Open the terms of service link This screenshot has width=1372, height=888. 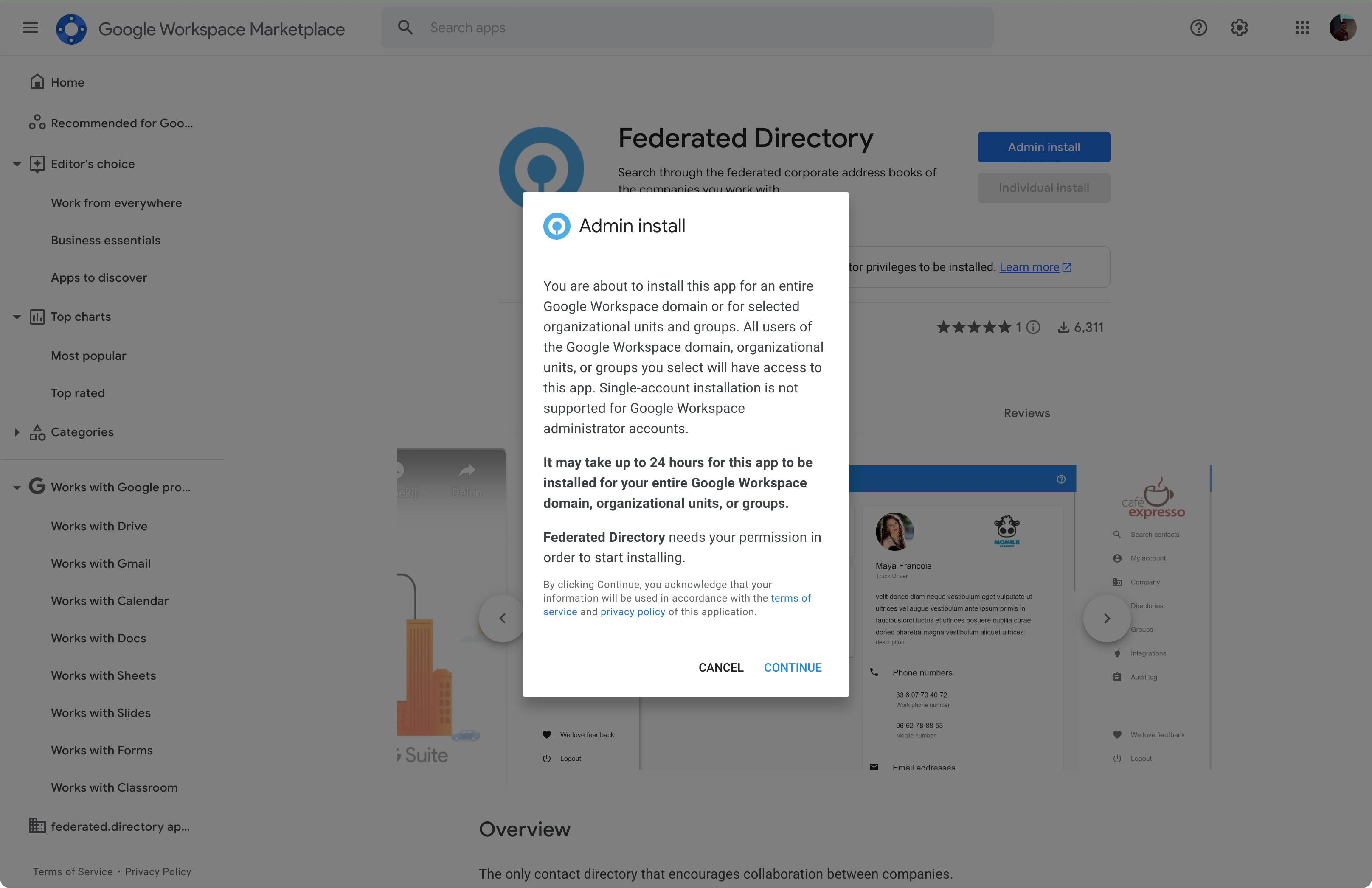pos(791,598)
